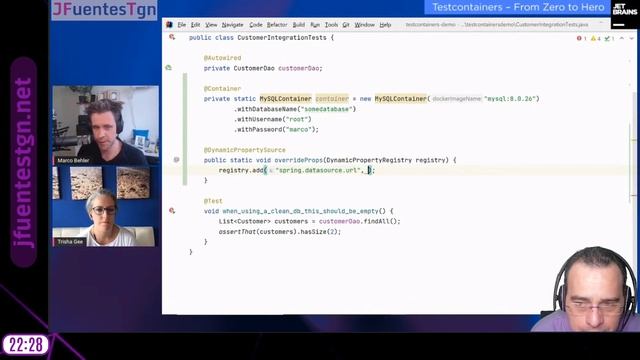Click the when_using_a_clean_db_this_should_be_empty method name
640x360 pixels.
coord(300,211)
